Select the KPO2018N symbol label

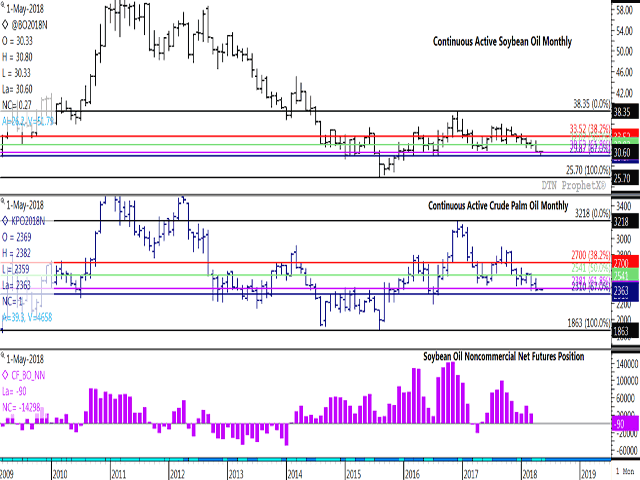[28, 221]
